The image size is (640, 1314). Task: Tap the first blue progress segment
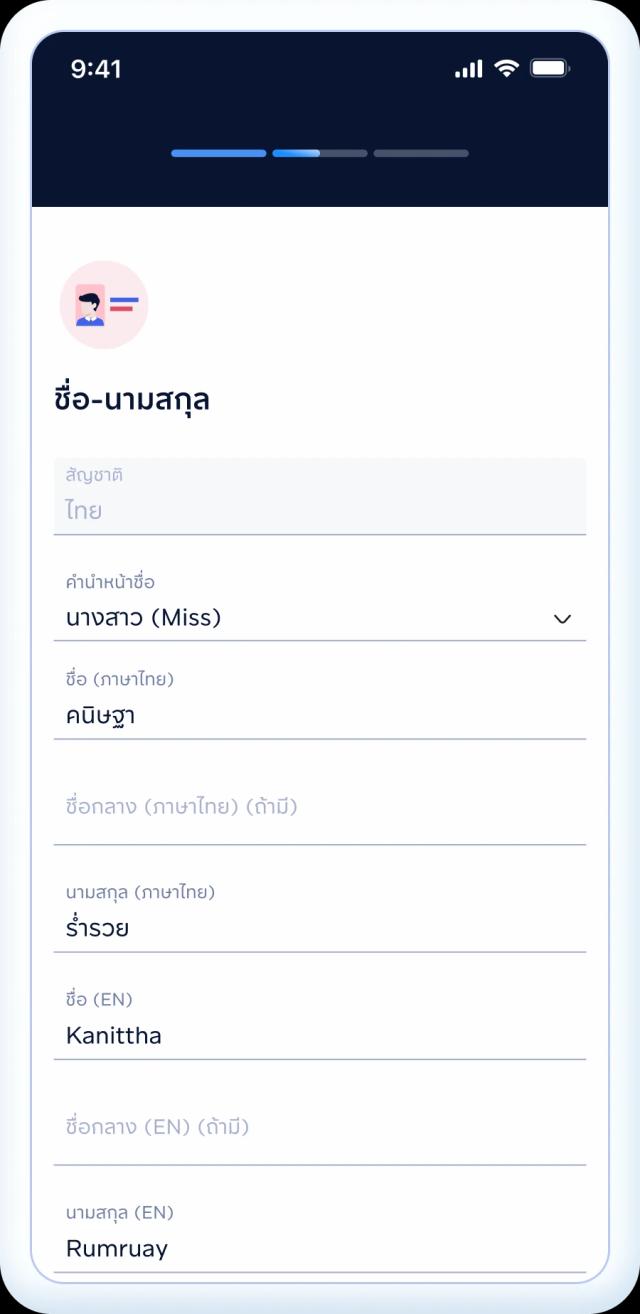pyautogui.click(x=218, y=153)
